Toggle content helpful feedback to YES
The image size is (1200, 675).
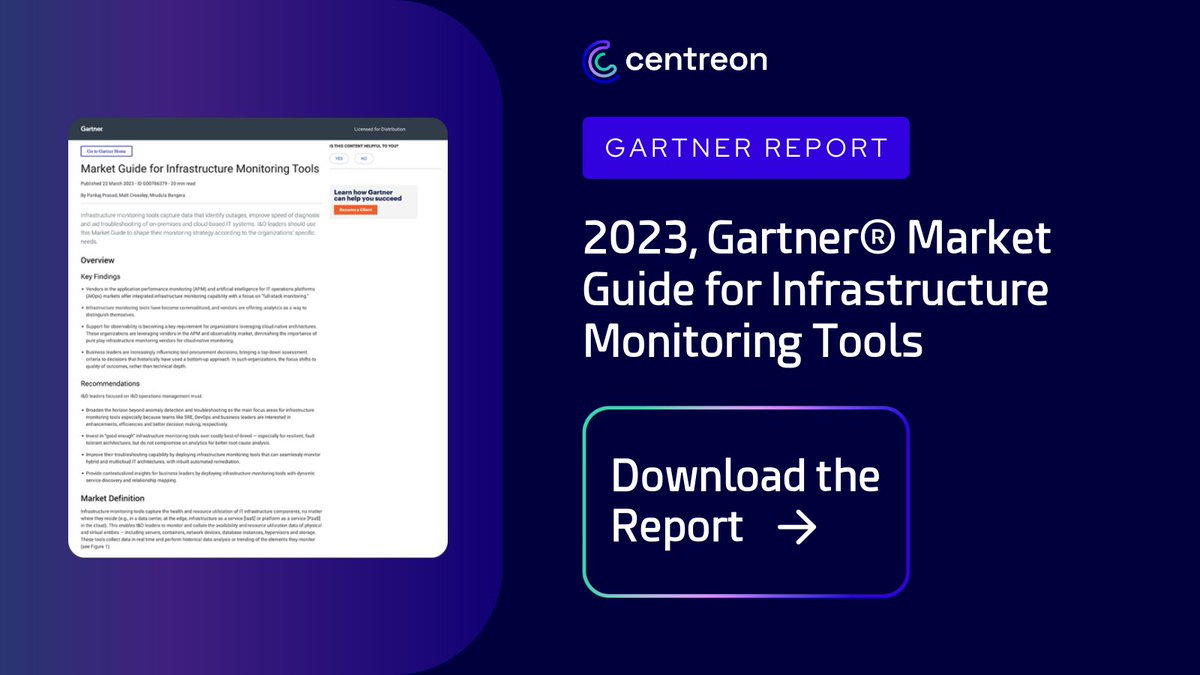(x=339, y=158)
